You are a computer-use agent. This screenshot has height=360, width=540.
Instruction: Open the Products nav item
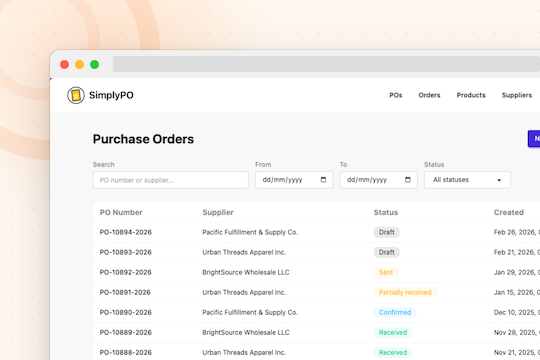coord(471,95)
